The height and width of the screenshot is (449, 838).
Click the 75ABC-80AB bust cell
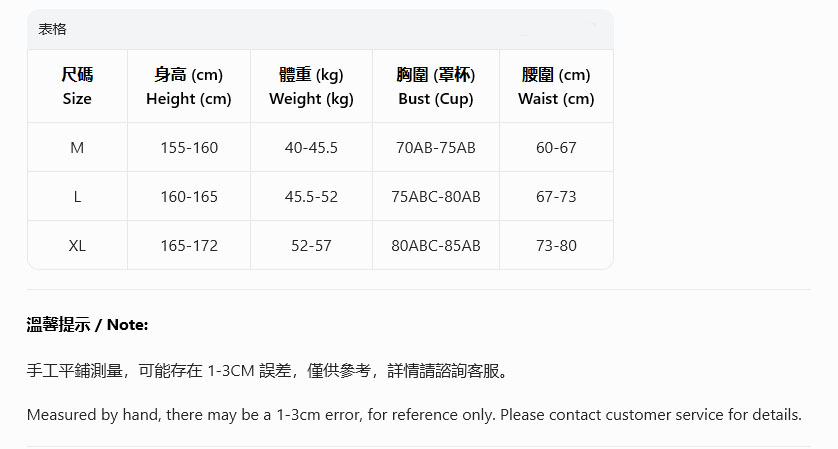pos(436,197)
